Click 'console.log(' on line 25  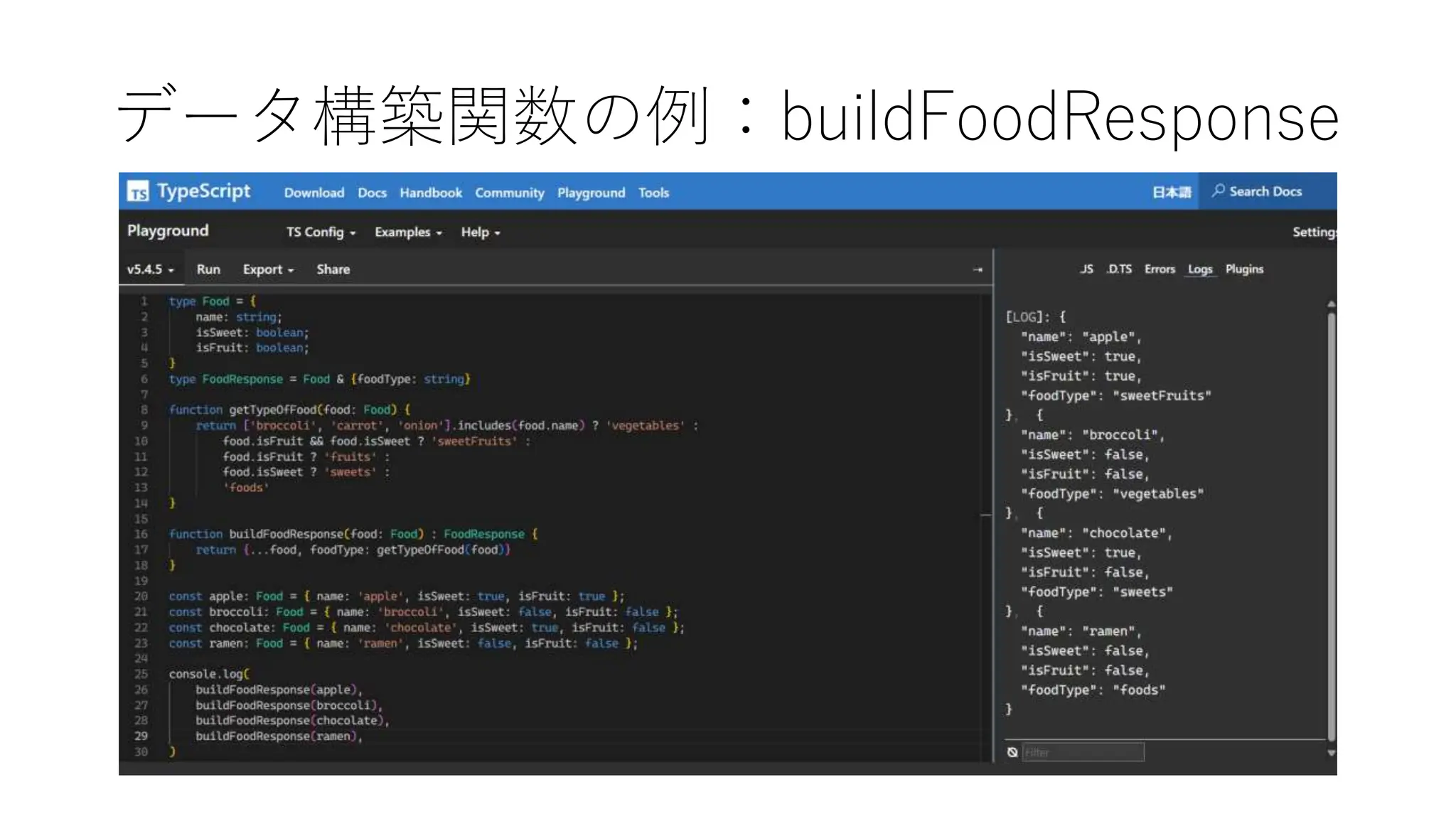click(x=209, y=674)
